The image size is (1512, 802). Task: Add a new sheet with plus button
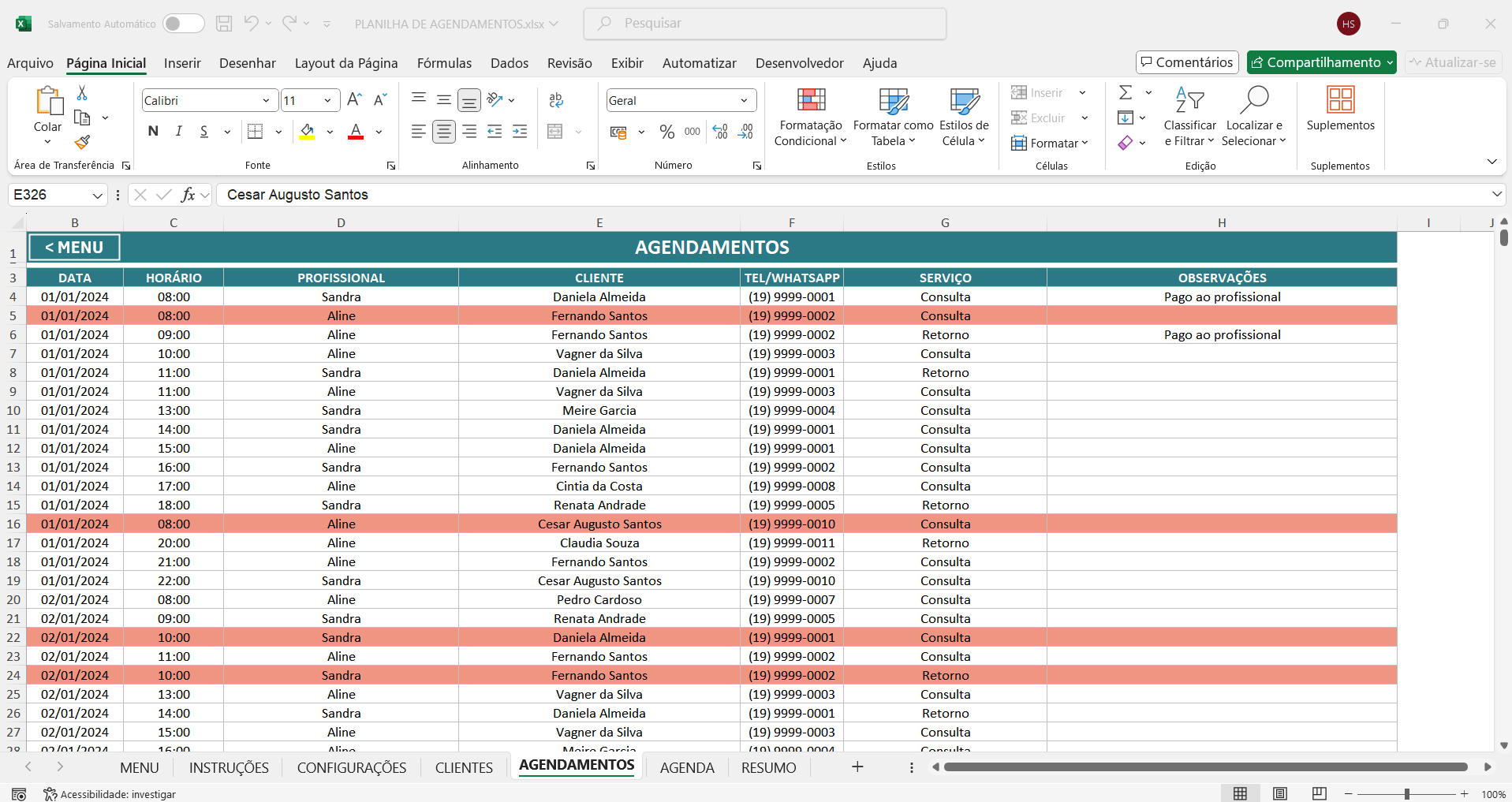point(857,767)
